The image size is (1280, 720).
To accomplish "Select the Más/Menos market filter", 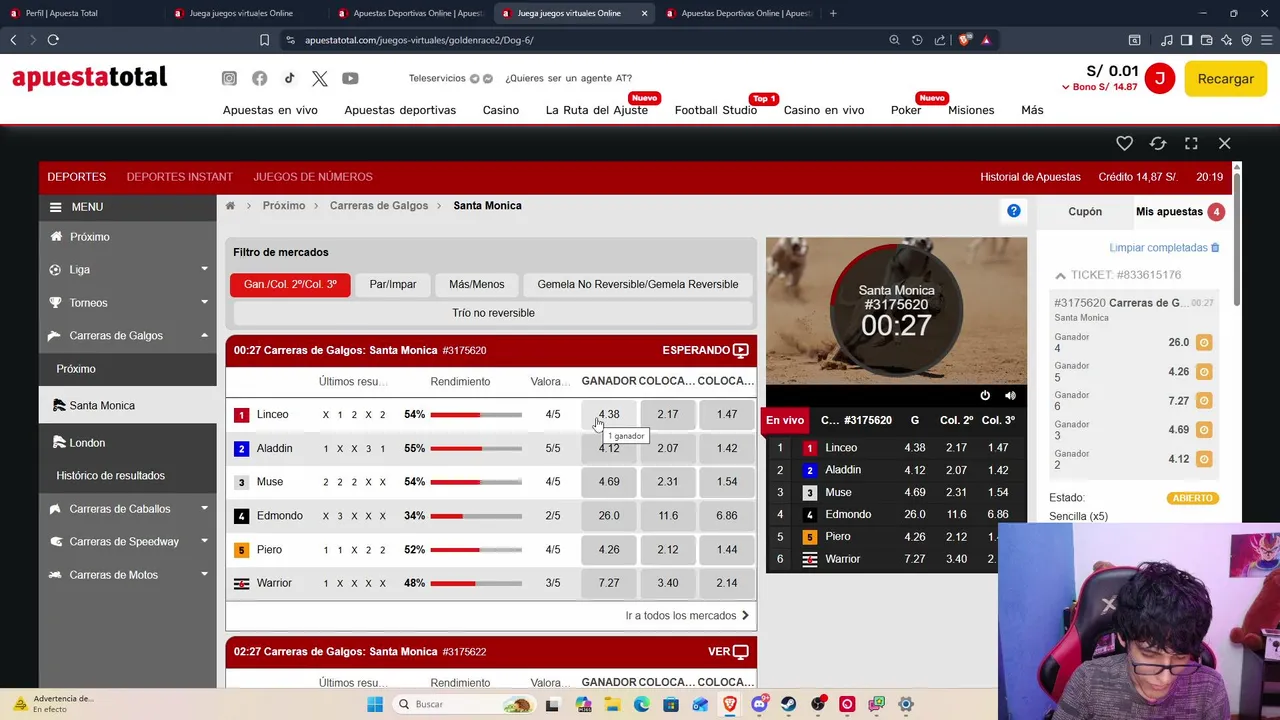I will coord(477,285).
